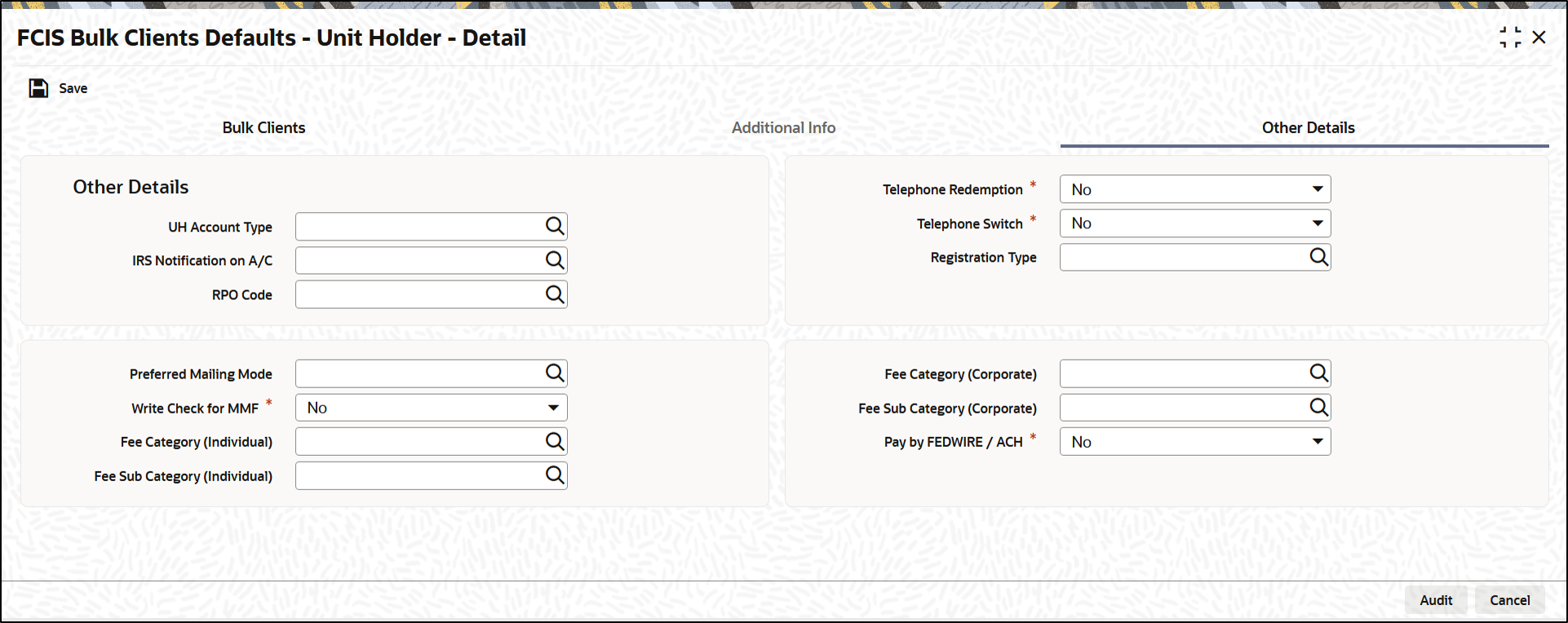Open lookup search for Fee Category (Corporate)

click(1319, 373)
